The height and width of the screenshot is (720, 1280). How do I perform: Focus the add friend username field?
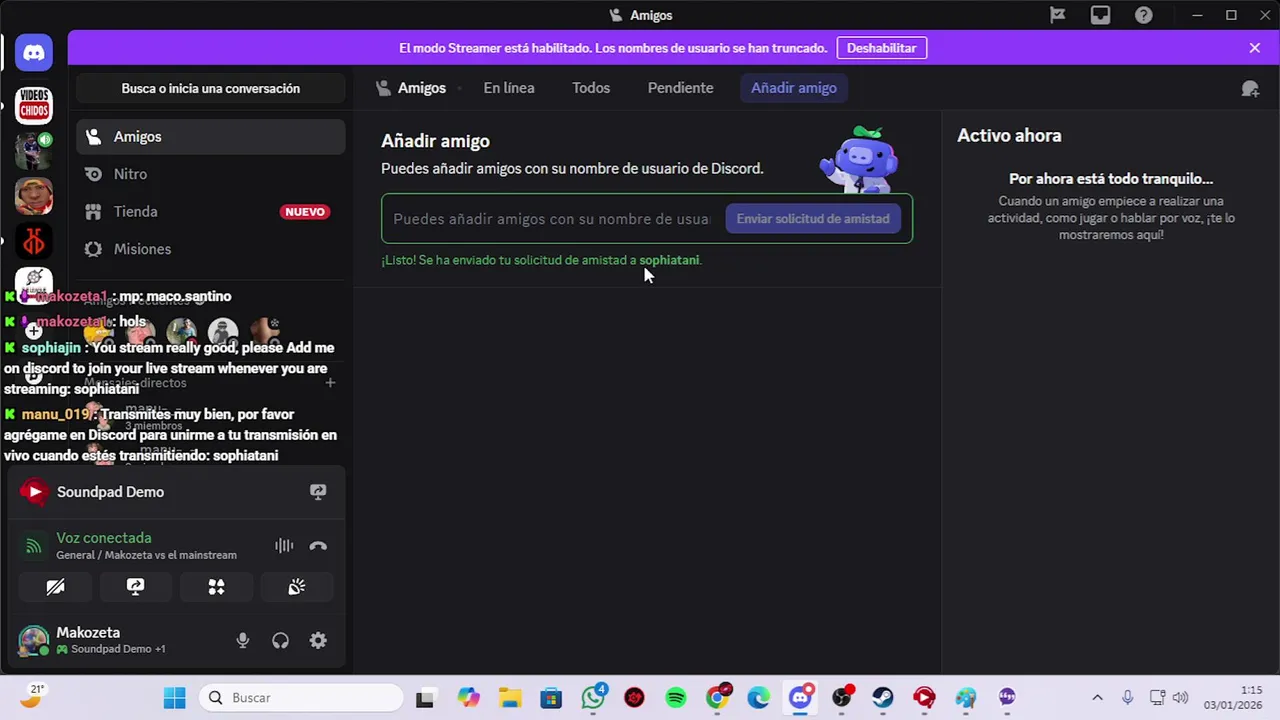pos(551,219)
